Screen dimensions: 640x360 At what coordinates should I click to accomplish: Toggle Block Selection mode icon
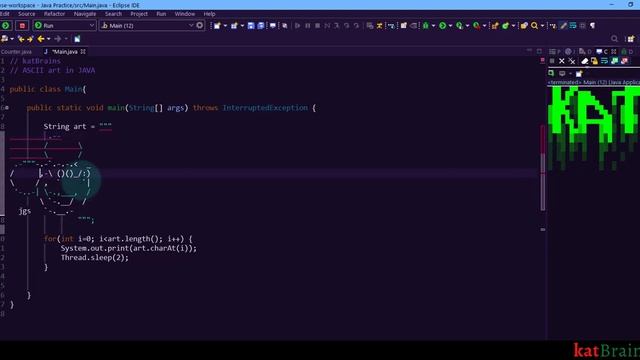[582, 26]
